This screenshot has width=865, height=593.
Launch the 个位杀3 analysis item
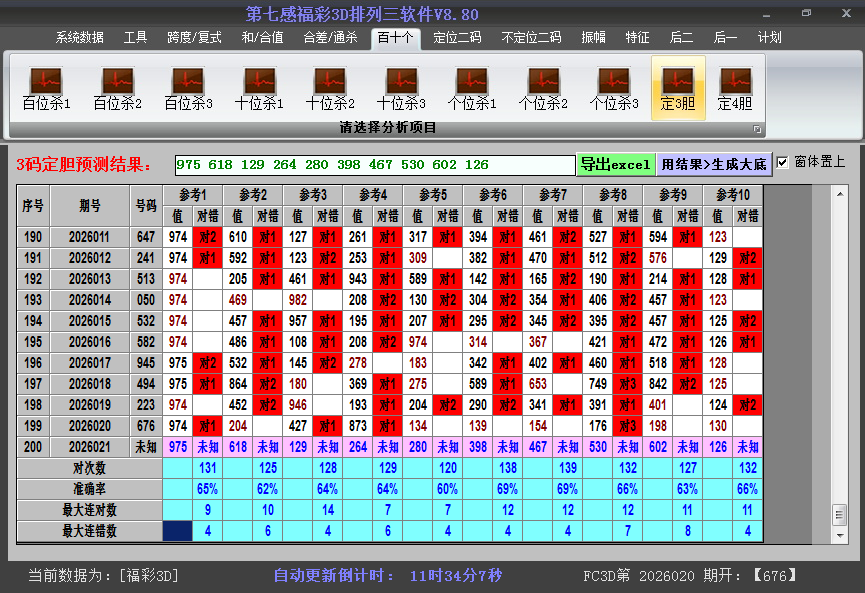click(614, 88)
